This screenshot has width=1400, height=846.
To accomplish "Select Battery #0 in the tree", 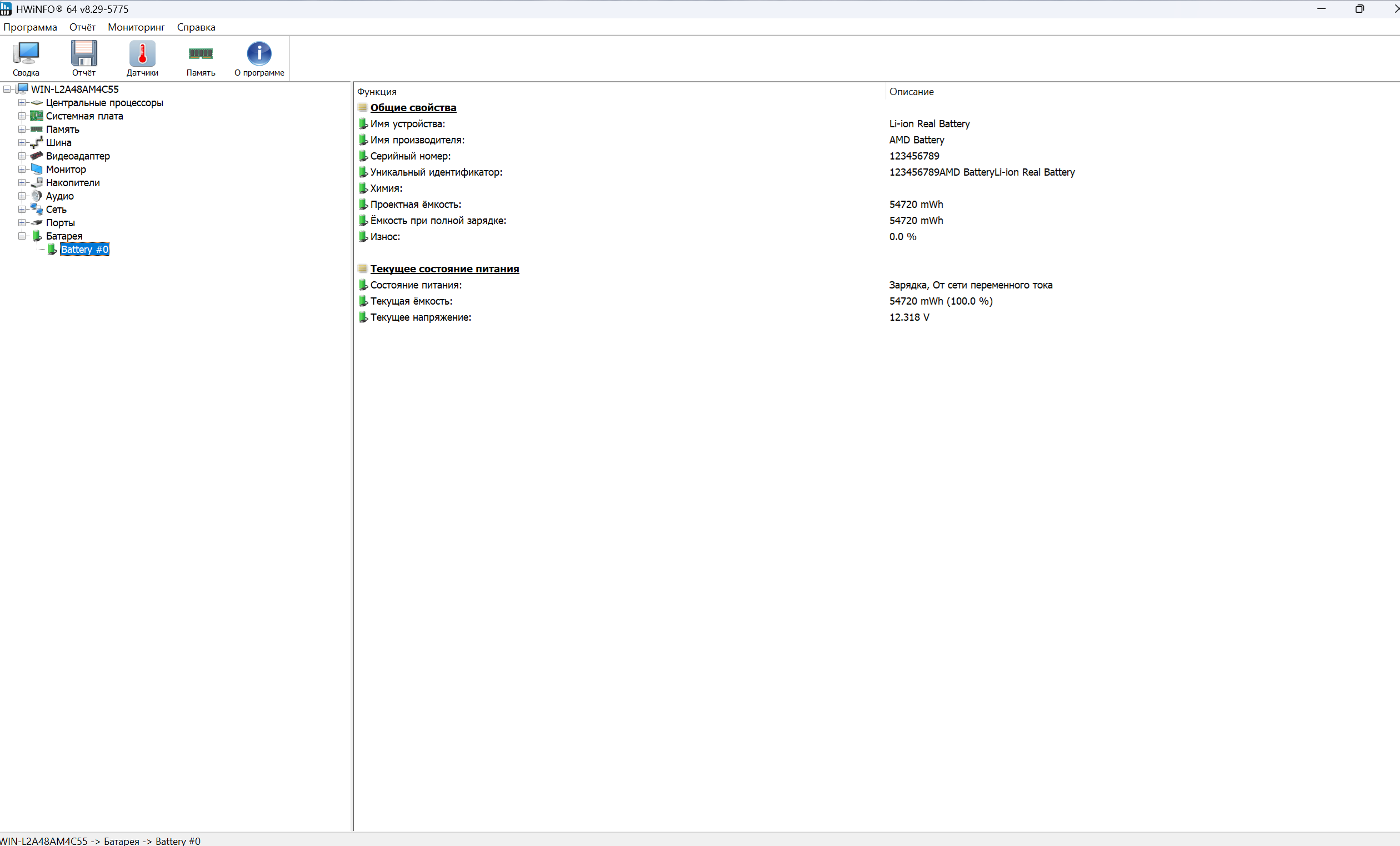I will [84, 250].
